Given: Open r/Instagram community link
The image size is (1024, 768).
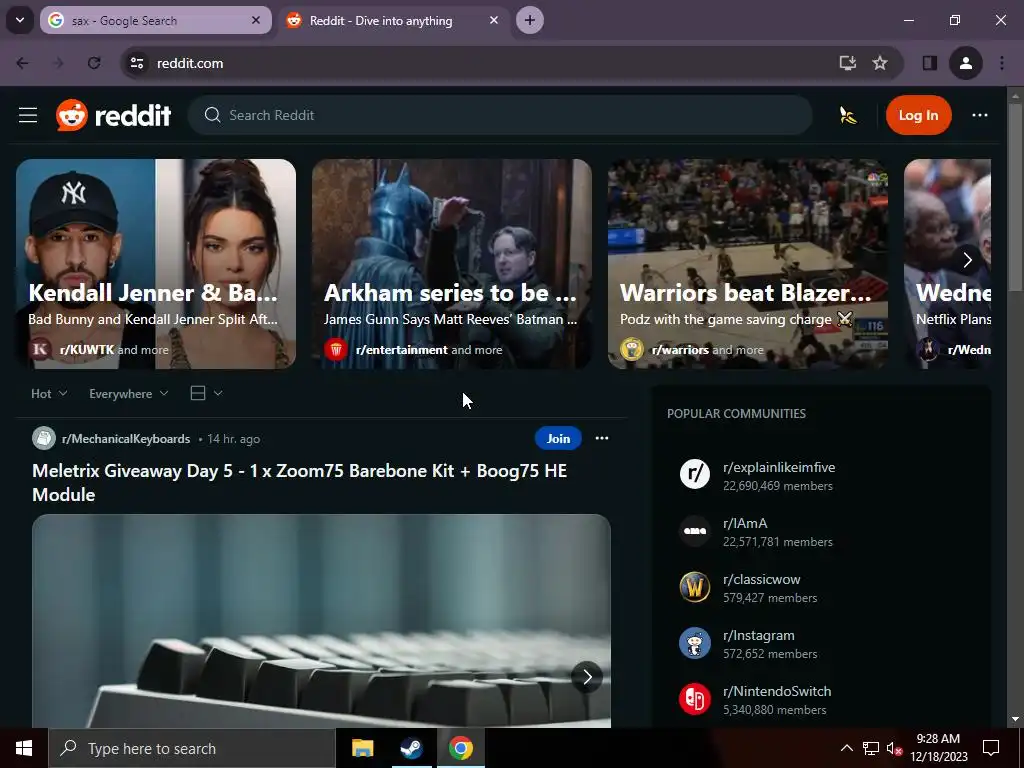Looking at the screenshot, I should pyautogui.click(x=758, y=635).
